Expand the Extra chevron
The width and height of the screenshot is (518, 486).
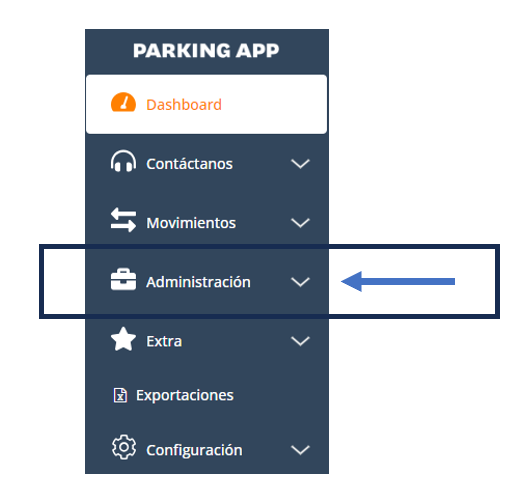coord(300,341)
